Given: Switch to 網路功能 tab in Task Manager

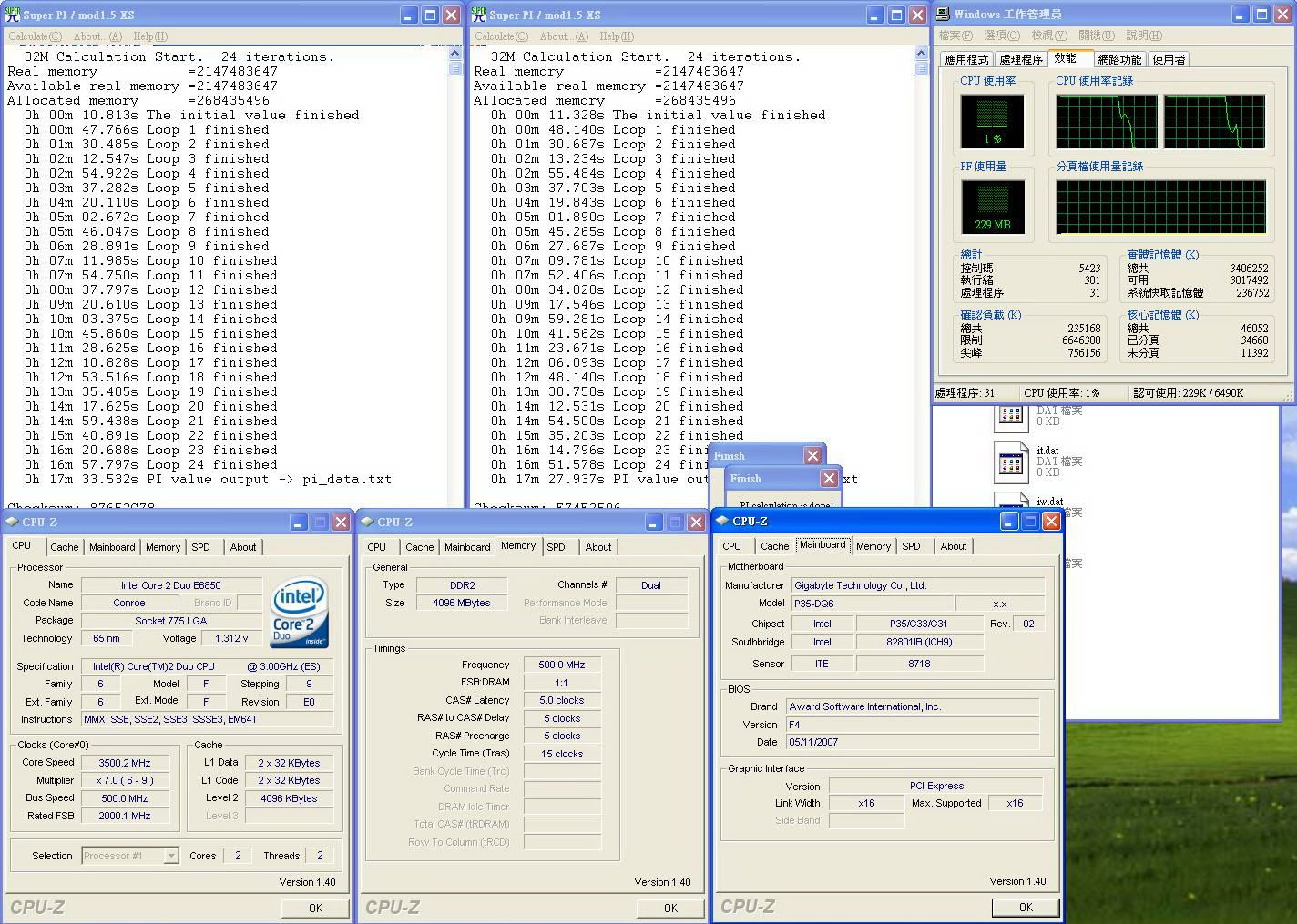Looking at the screenshot, I should (x=1119, y=59).
